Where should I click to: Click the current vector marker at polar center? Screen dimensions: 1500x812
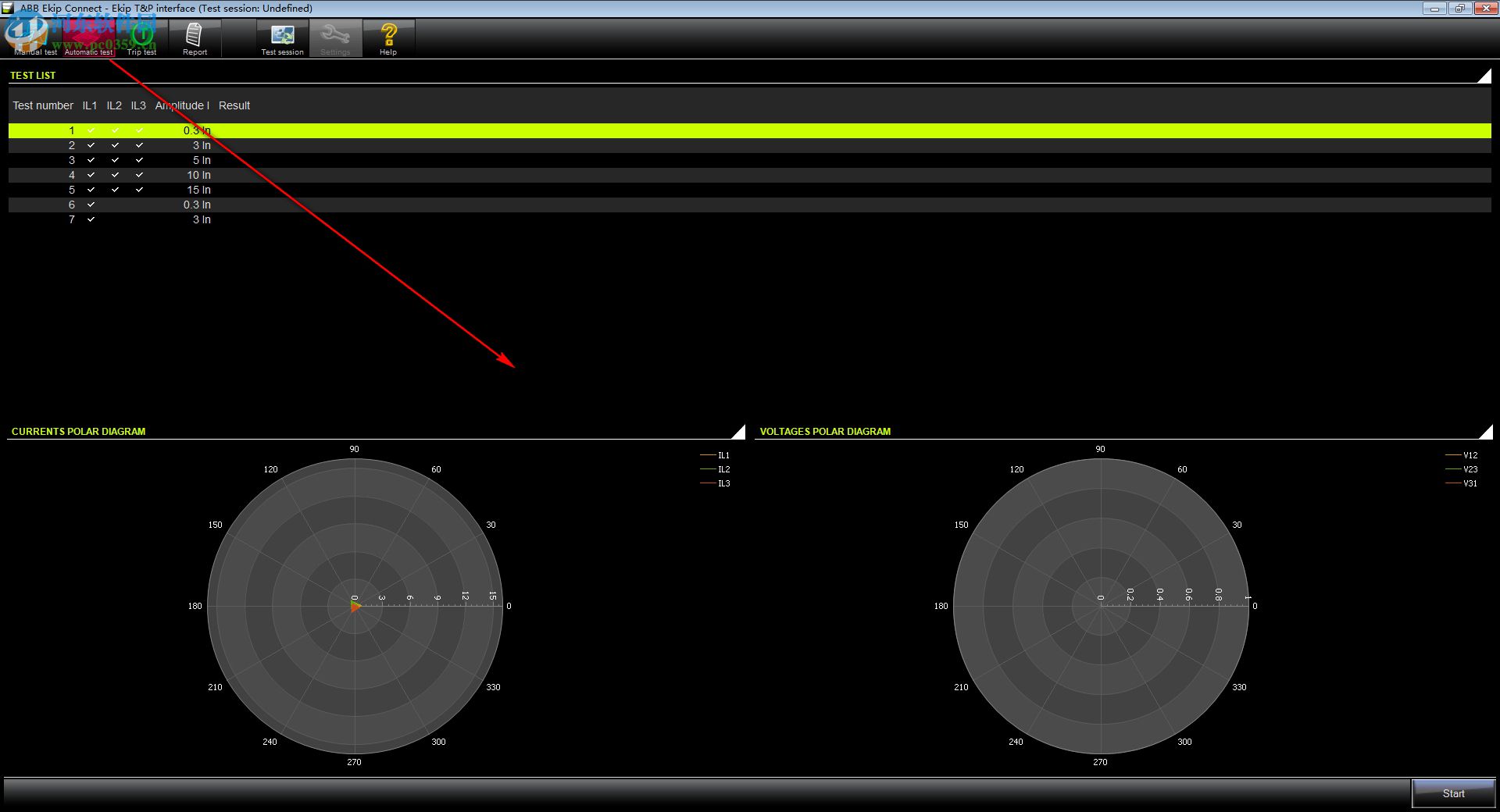[355, 606]
